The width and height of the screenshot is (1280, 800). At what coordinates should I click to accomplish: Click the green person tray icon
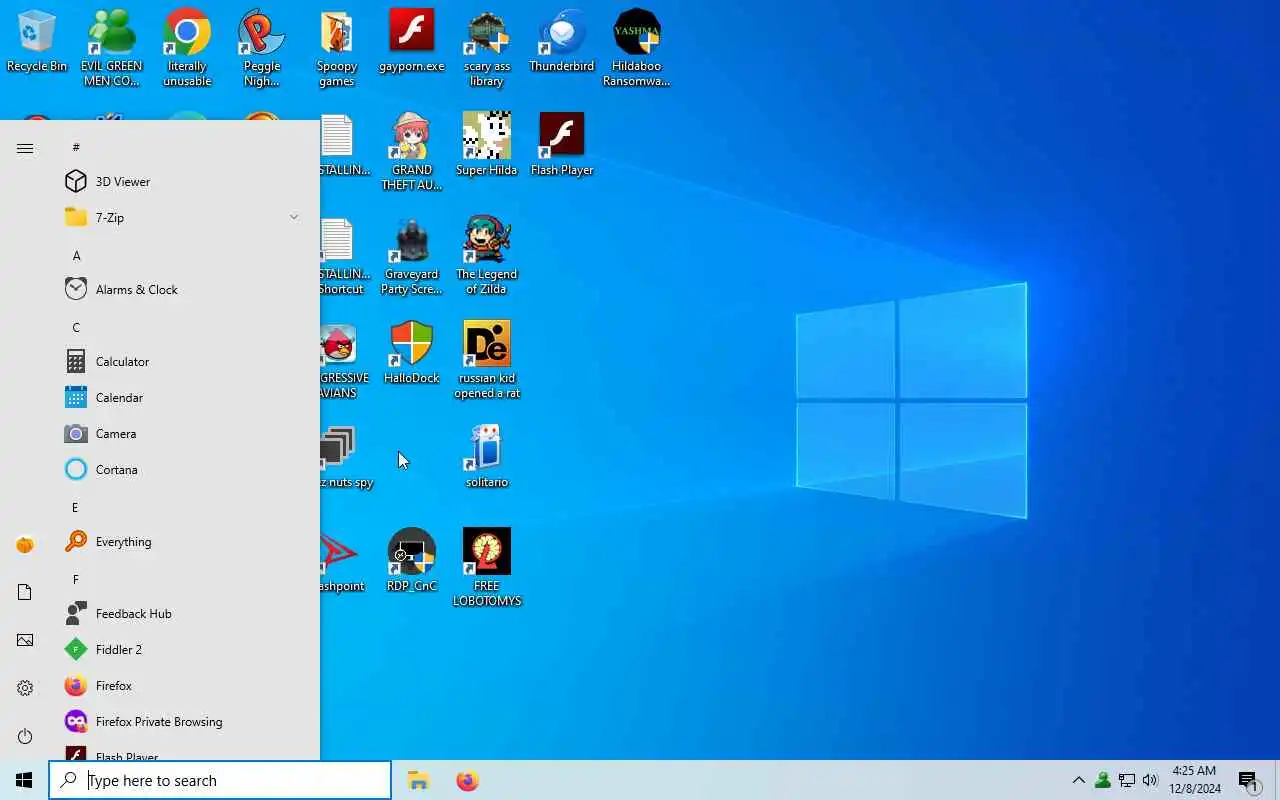1103,780
